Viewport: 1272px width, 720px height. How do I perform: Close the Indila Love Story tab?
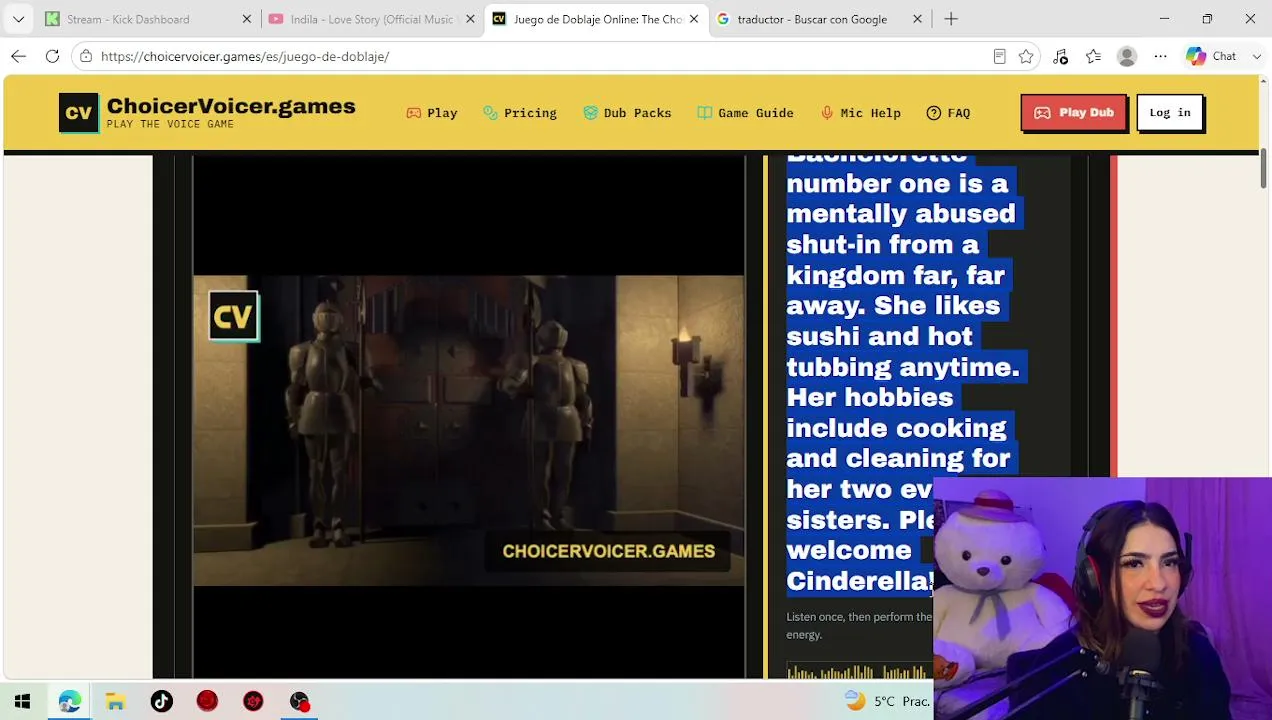pos(470,19)
